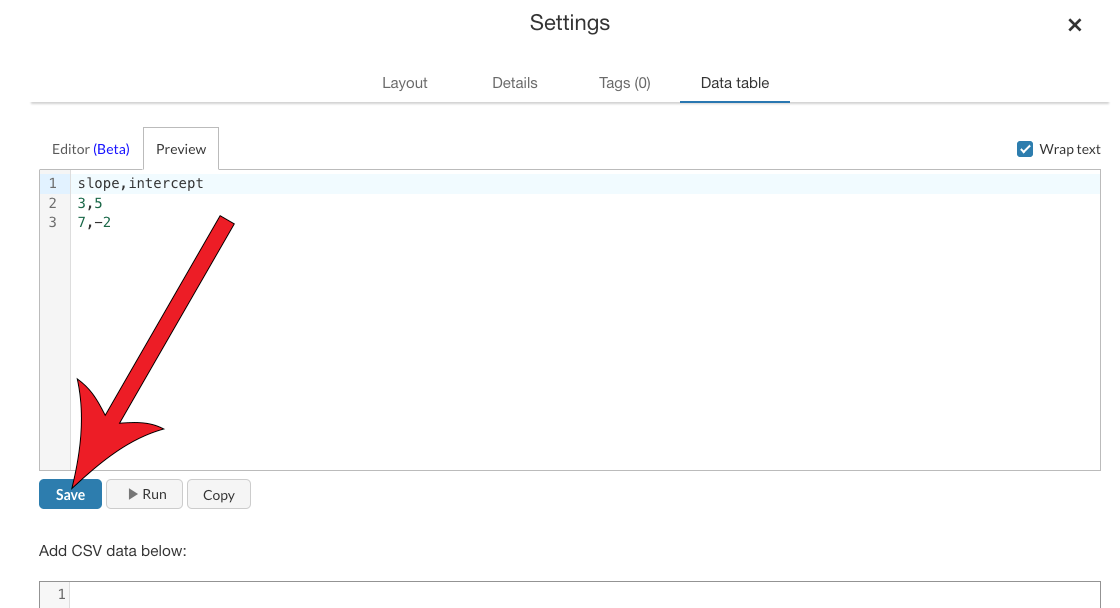
Task: Click line number 2 in the gutter
Action: 52,203
